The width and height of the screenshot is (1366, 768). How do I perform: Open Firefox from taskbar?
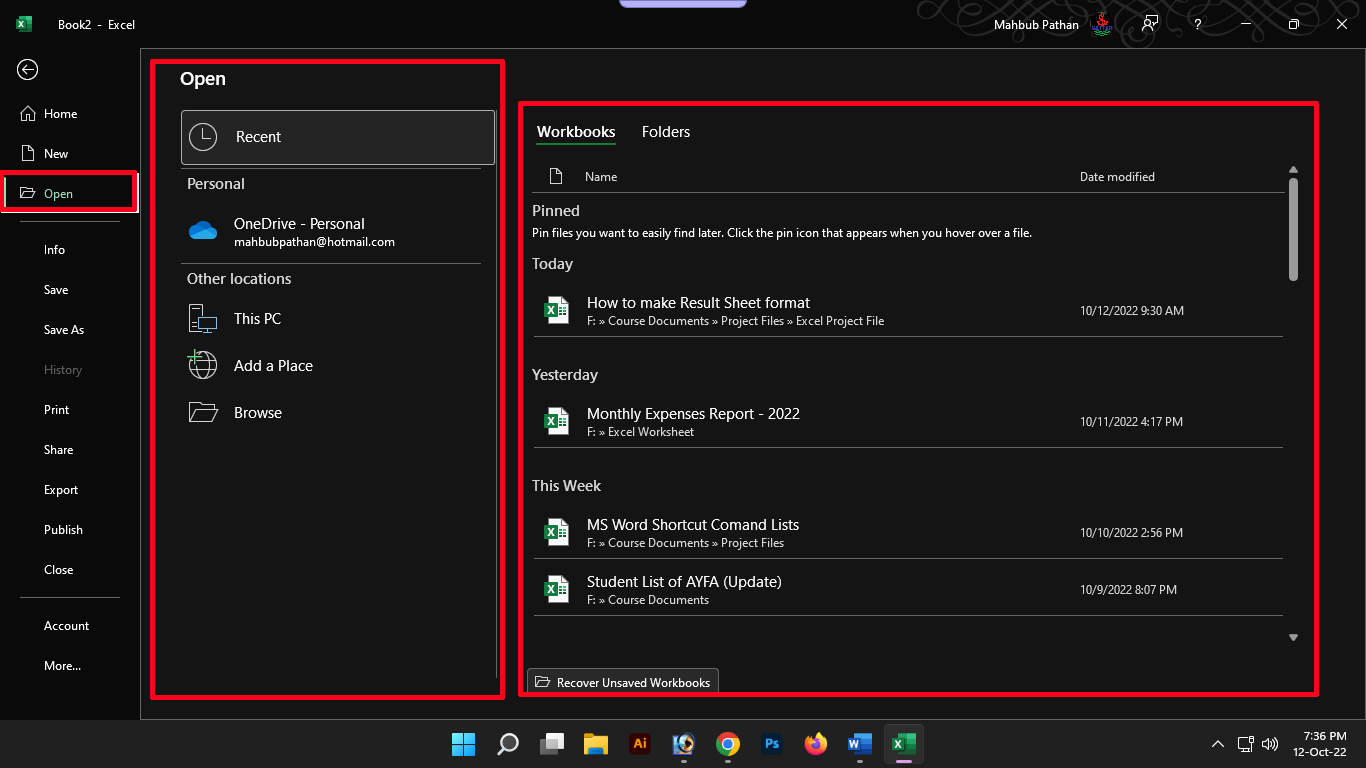tap(816, 744)
